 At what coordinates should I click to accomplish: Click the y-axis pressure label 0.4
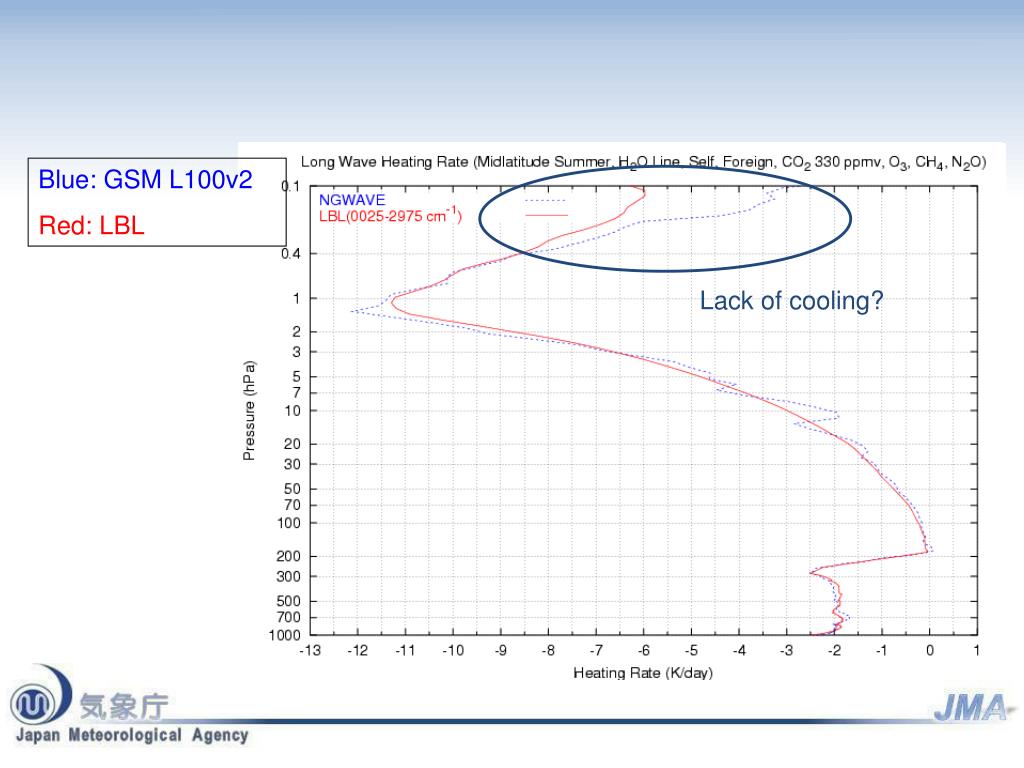pos(291,253)
